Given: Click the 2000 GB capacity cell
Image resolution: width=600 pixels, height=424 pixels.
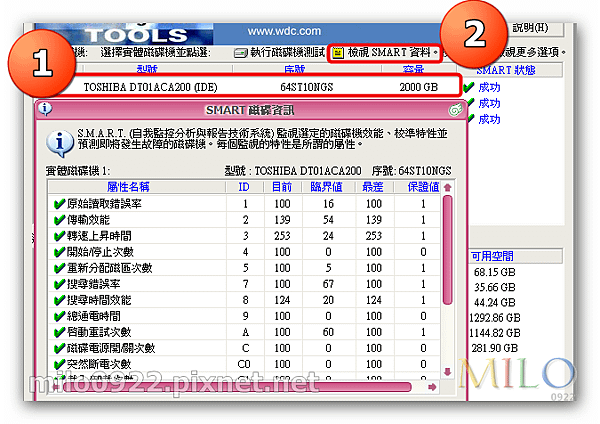Looking at the screenshot, I should 418,87.
